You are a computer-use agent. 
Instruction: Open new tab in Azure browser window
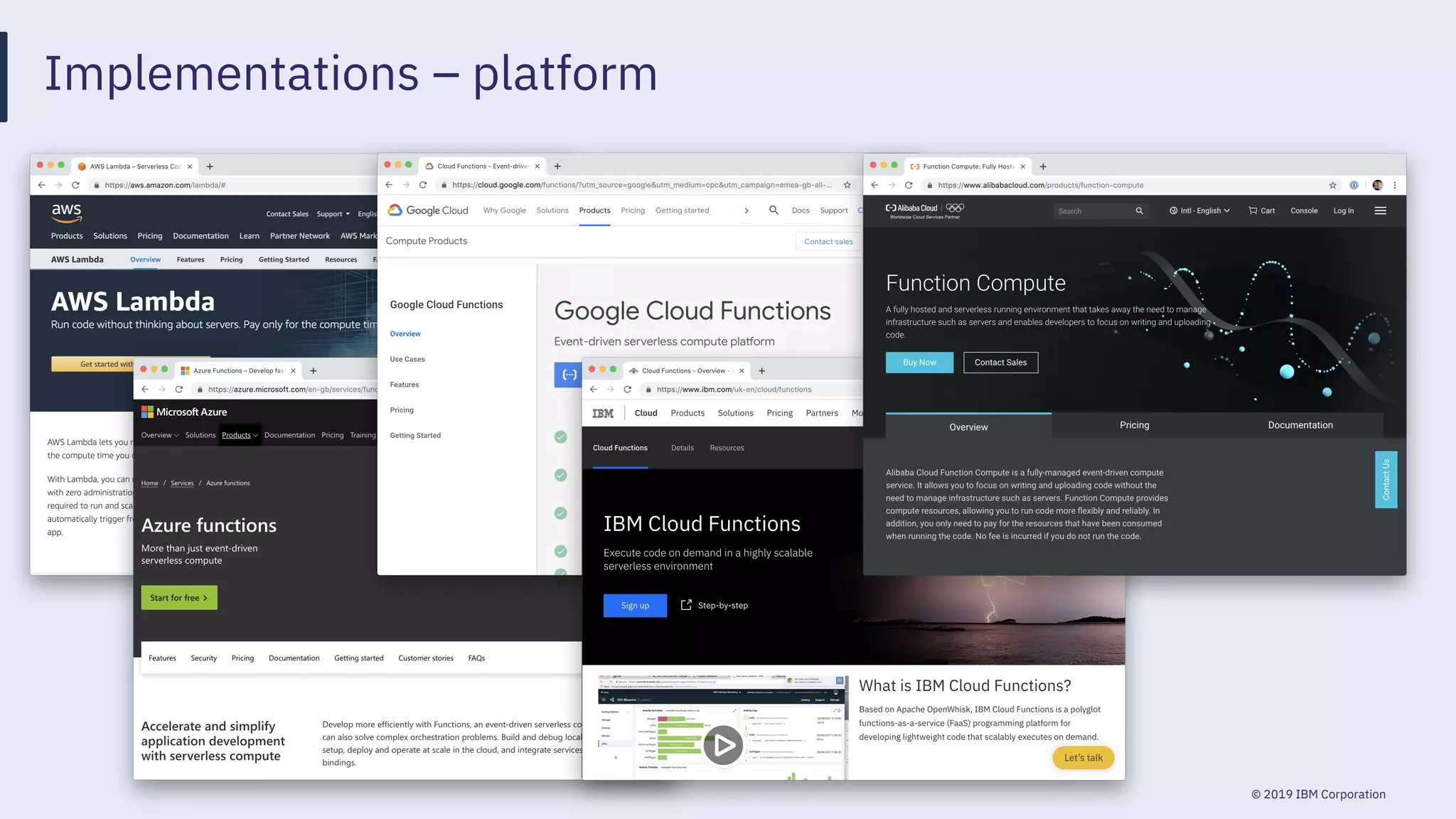pyautogui.click(x=314, y=370)
